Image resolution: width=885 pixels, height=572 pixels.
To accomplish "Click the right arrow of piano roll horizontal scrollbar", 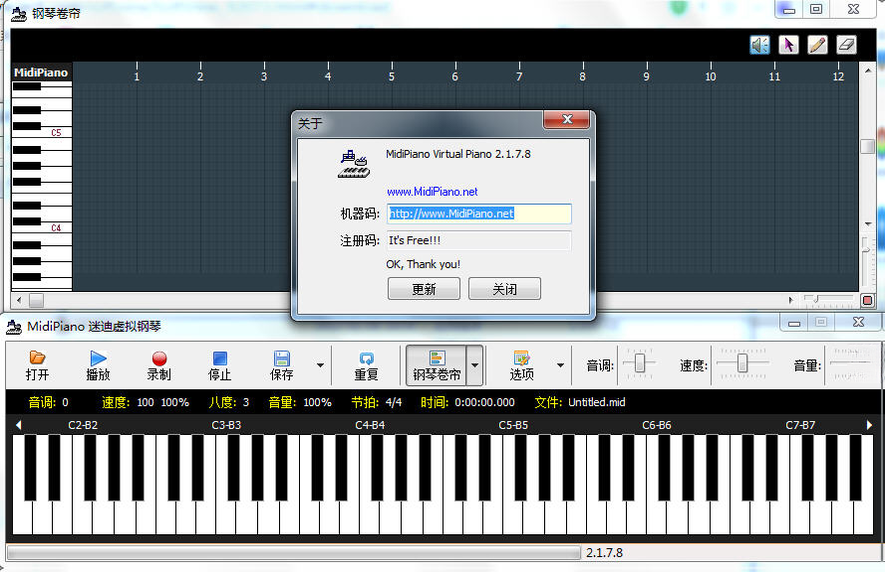I will (x=791, y=300).
